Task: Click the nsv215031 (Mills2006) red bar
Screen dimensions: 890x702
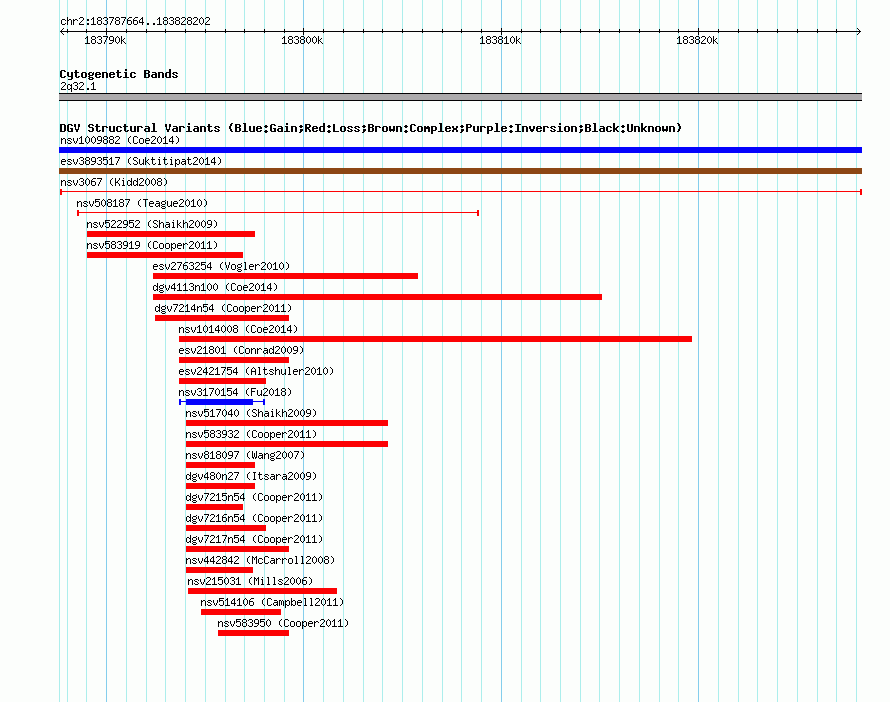Action: 262,591
